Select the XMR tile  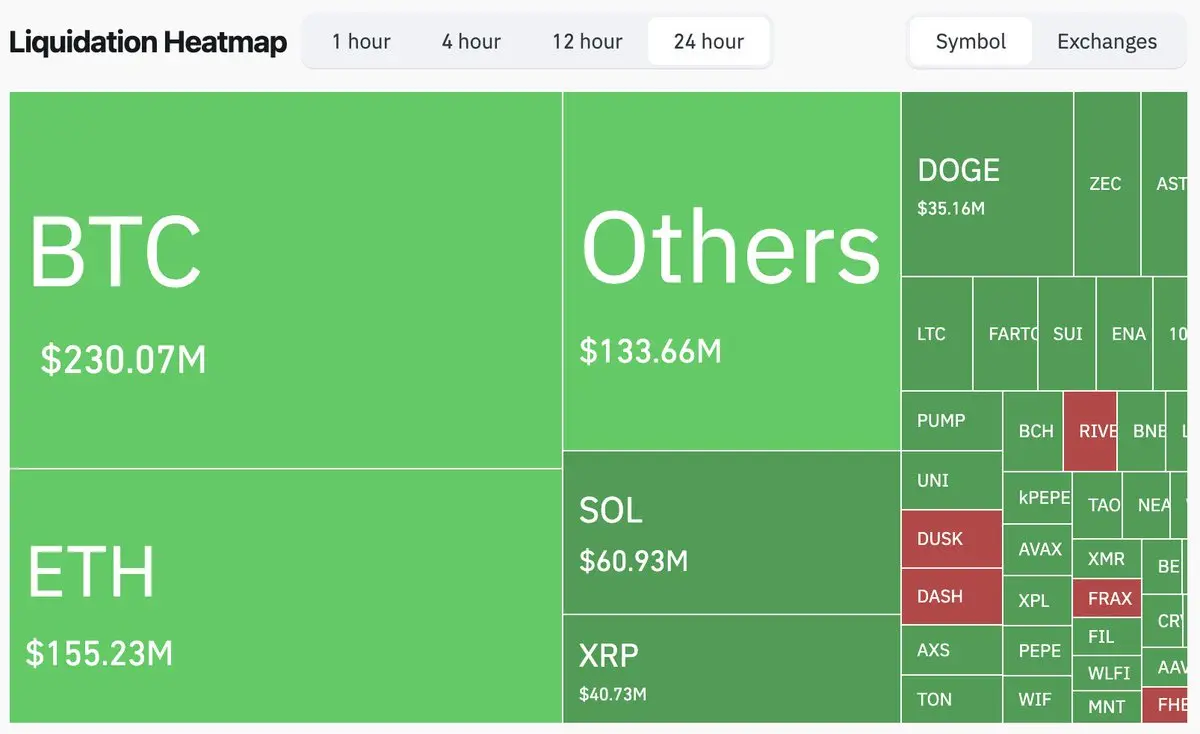[1107, 559]
